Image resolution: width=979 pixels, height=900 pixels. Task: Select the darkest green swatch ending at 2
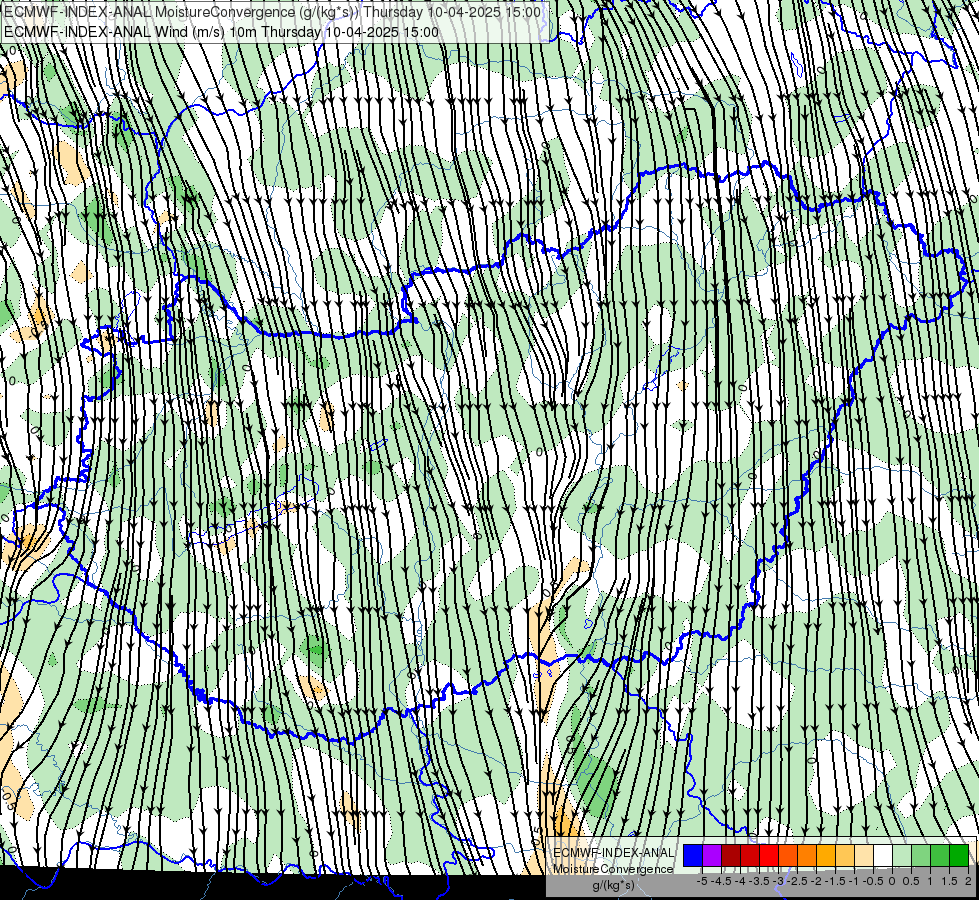click(959, 855)
